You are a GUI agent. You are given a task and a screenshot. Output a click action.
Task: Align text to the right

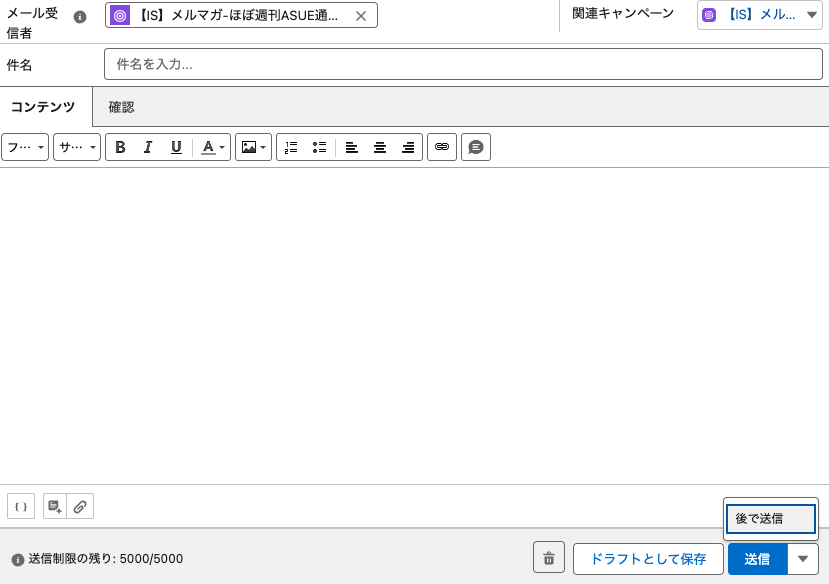408,147
